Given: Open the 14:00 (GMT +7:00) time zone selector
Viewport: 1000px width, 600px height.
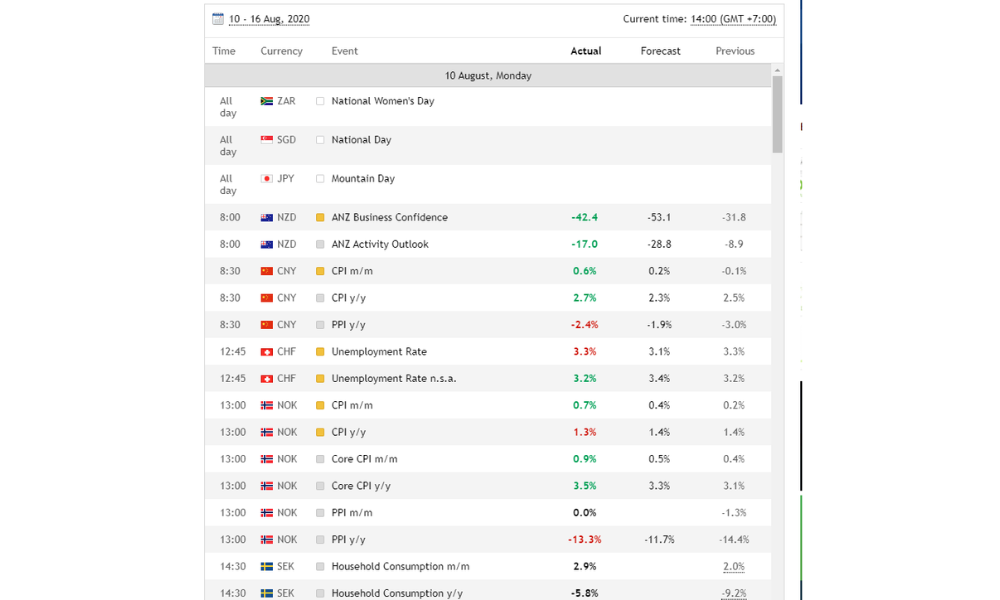Looking at the screenshot, I should tap(733, 19).
